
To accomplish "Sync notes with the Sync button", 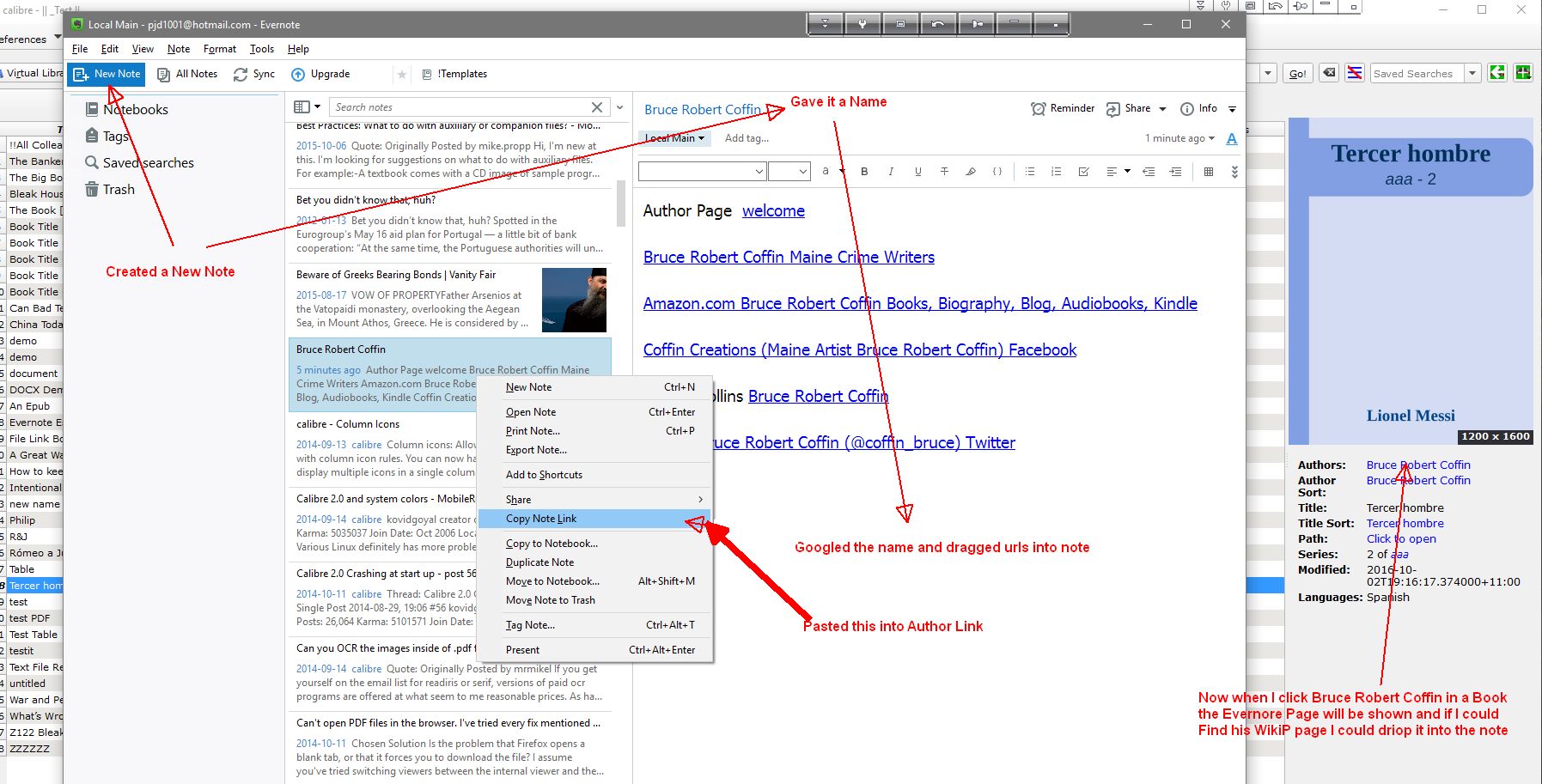I will coord(254,74).
